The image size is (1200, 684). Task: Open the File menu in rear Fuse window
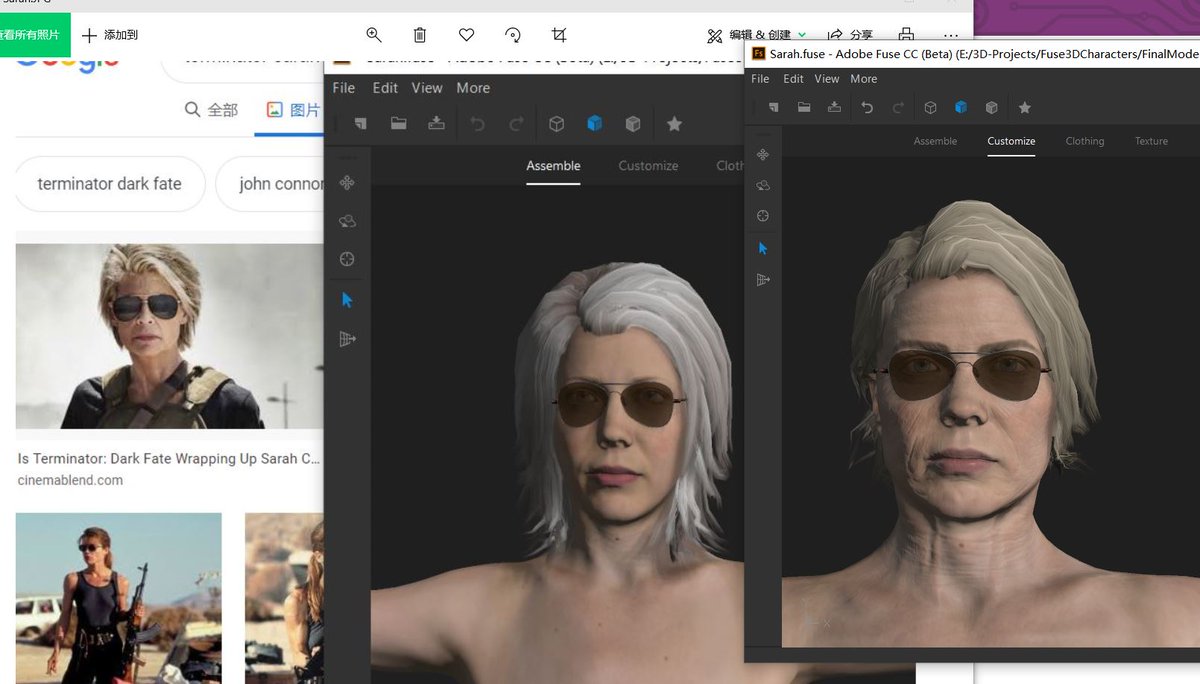[x=343, y=88]
